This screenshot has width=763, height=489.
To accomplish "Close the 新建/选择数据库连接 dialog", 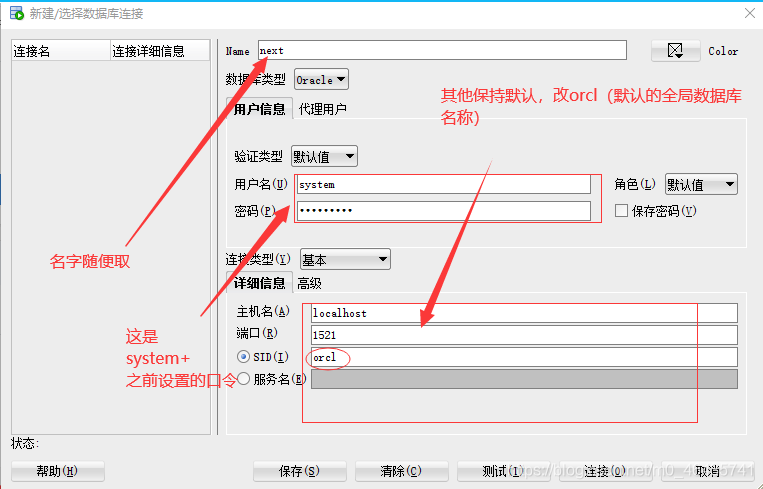I will [750, 13].
